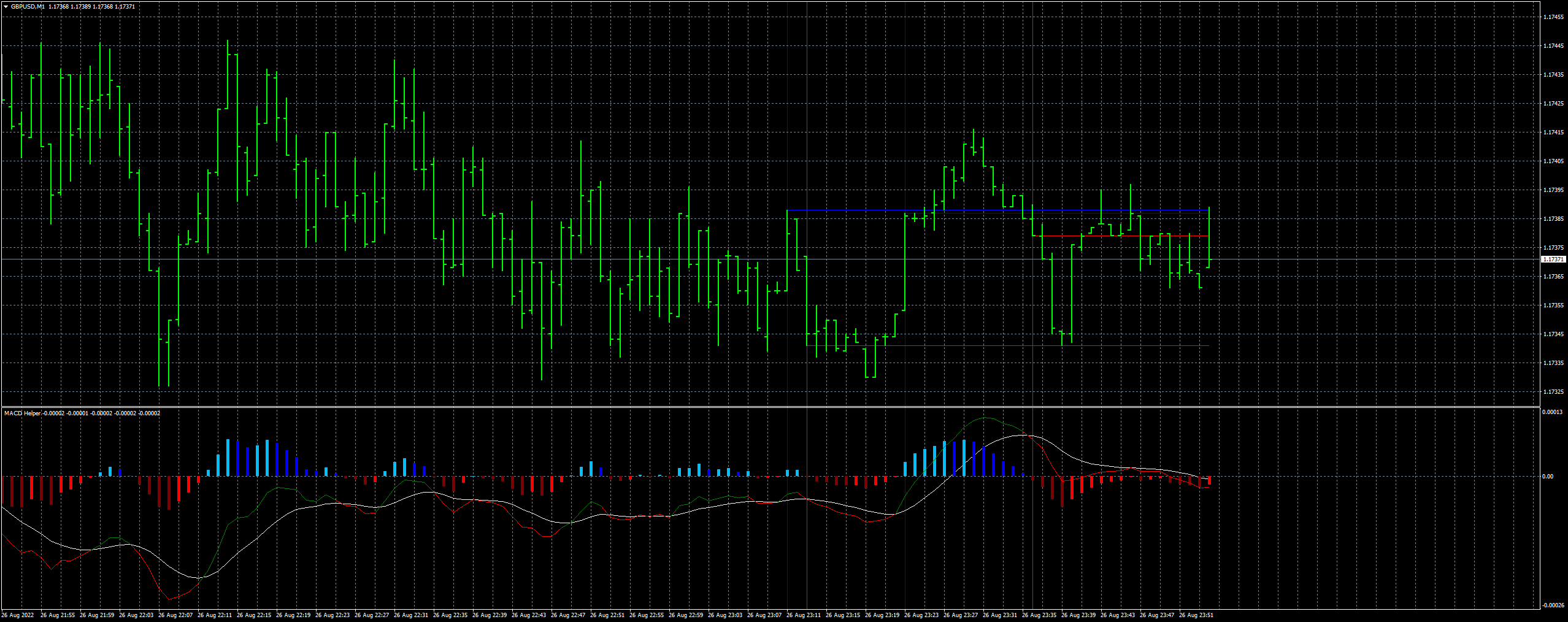Screen dimensions: 1568x622
Task: Click the 26 Aug 23:27 time label
Action: coord(961,615)
